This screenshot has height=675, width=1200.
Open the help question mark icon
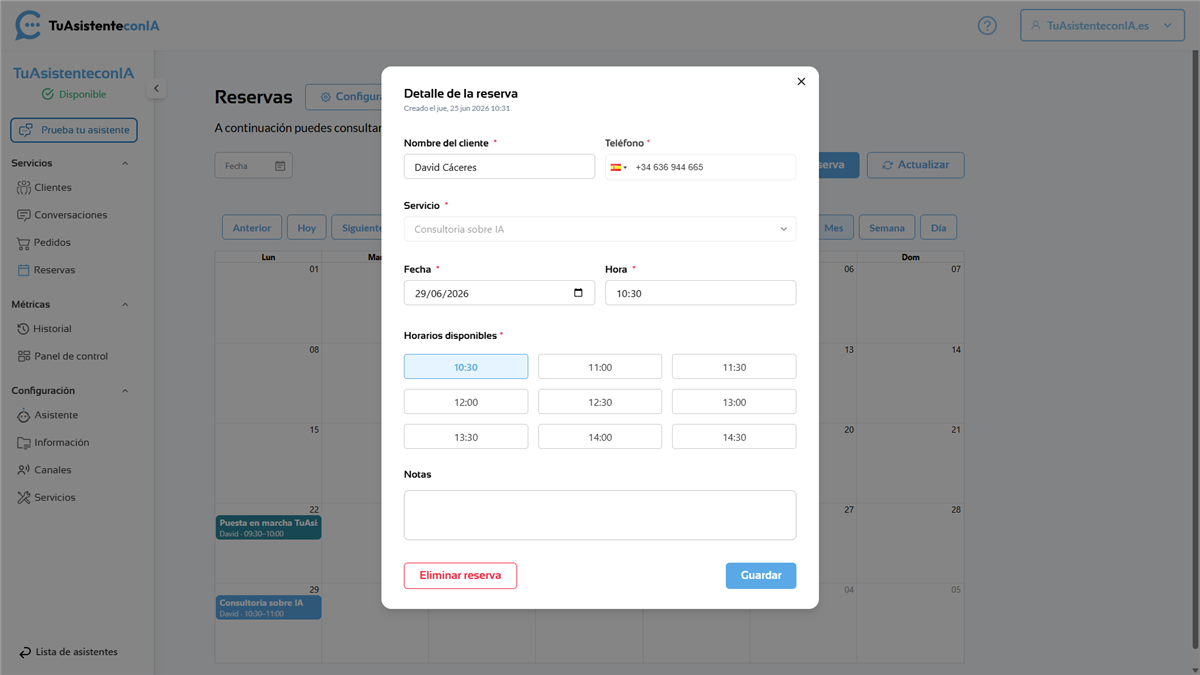[x=987, y=26]
